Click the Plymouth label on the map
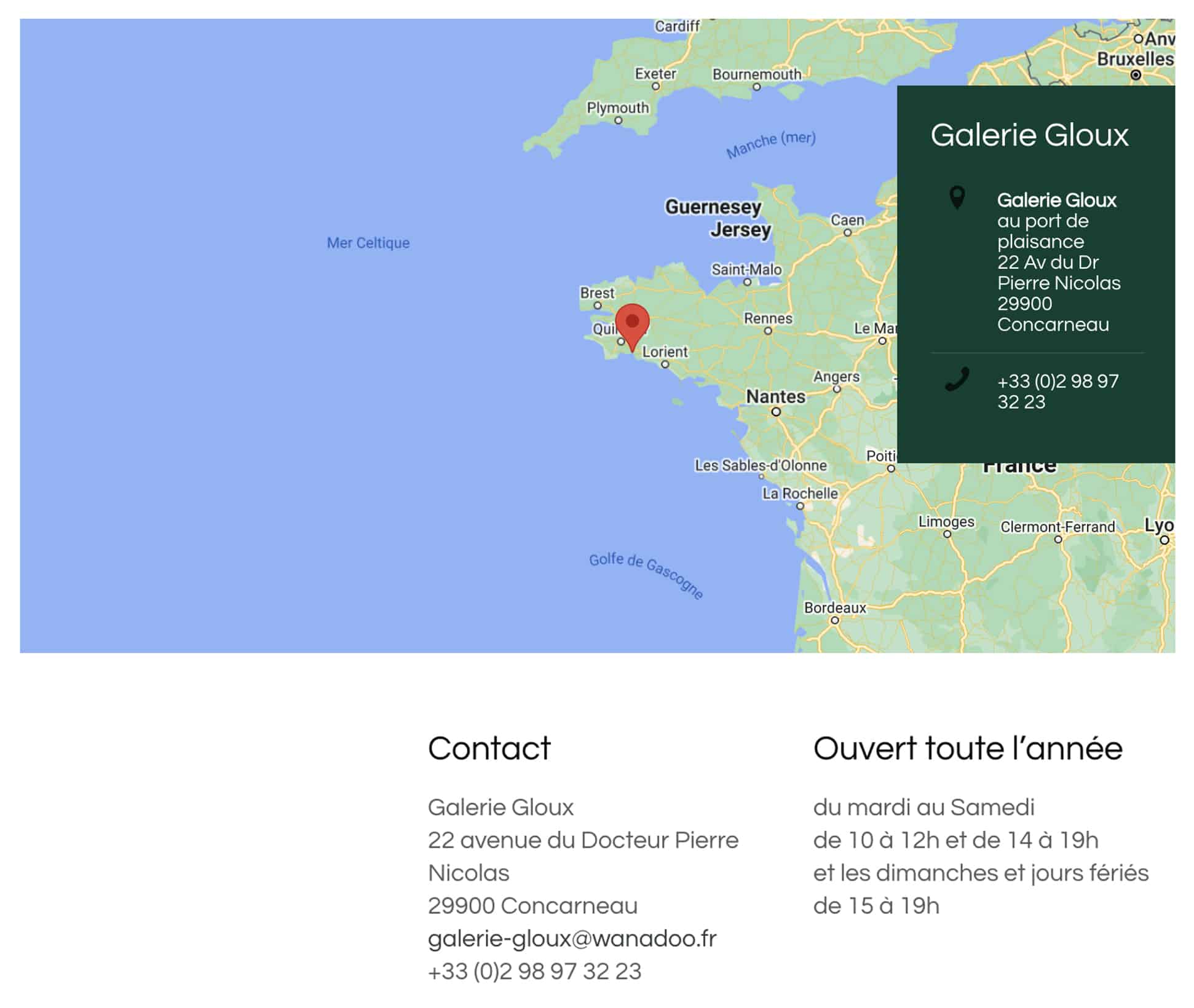 click(x=617, y=108)
